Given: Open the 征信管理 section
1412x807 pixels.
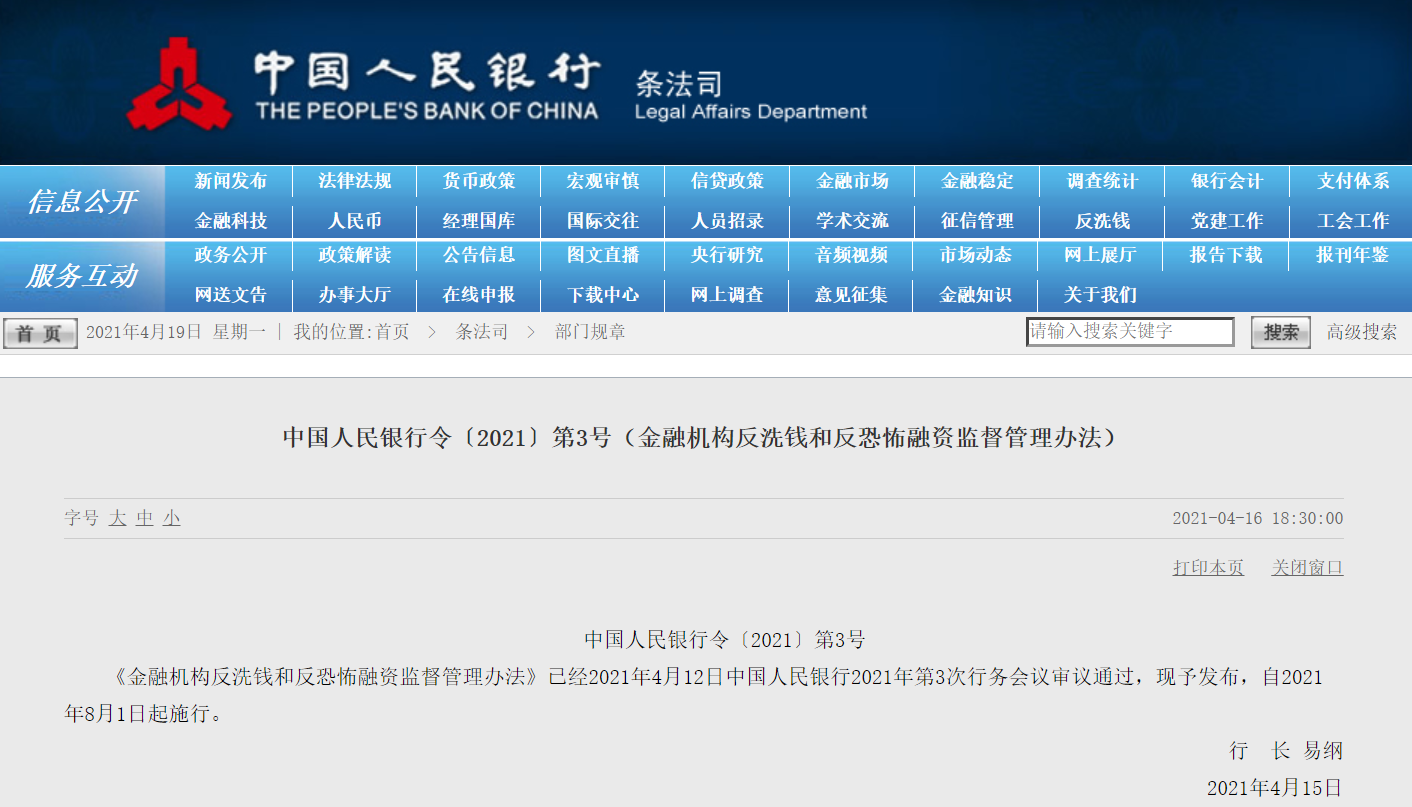Looking at the screenshot, I should (977, 221).
